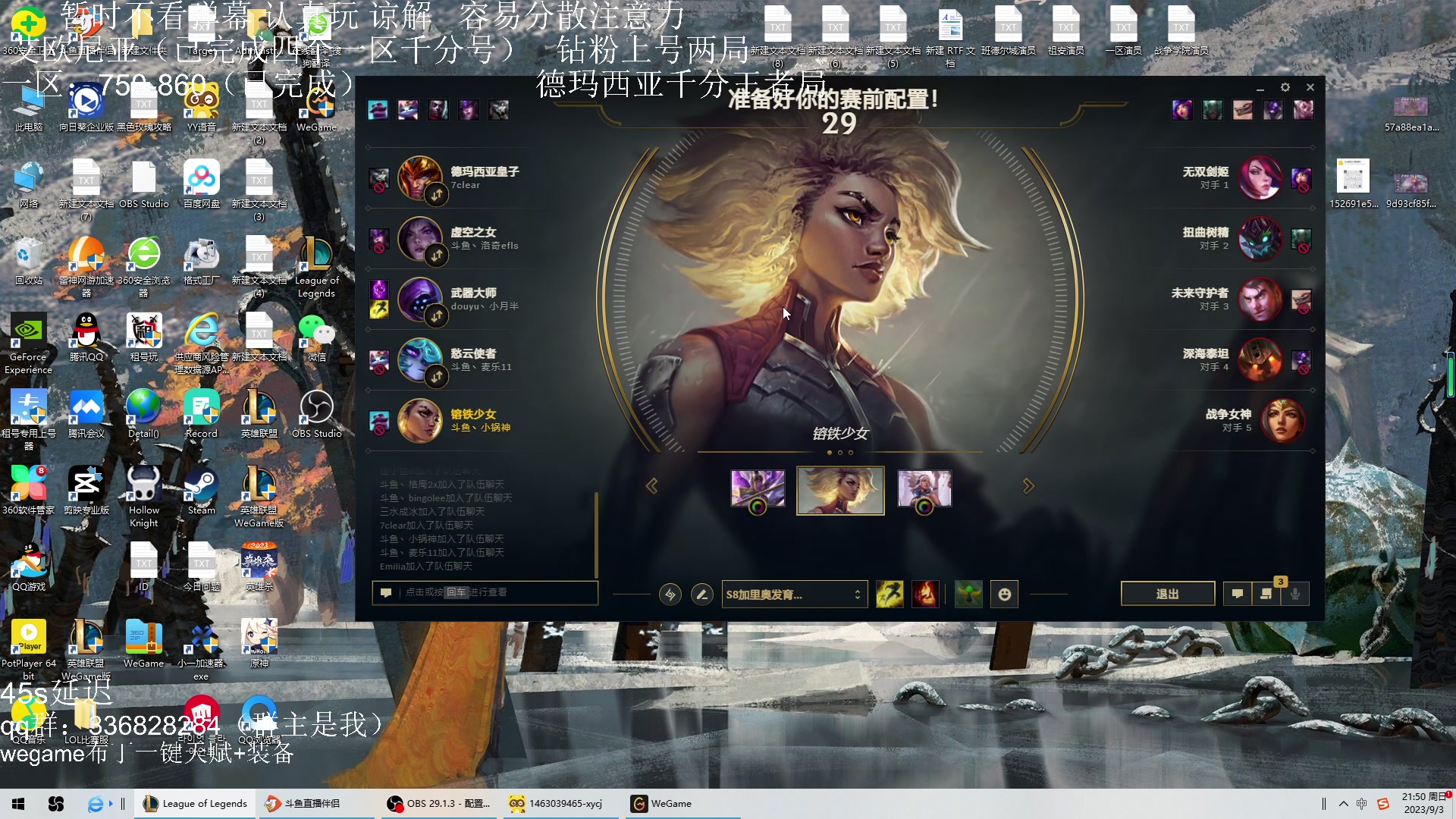Screen dimensions: 1456x819
Task: Click enemy 战争女神 champion portrait
Action: point(1283,421)
